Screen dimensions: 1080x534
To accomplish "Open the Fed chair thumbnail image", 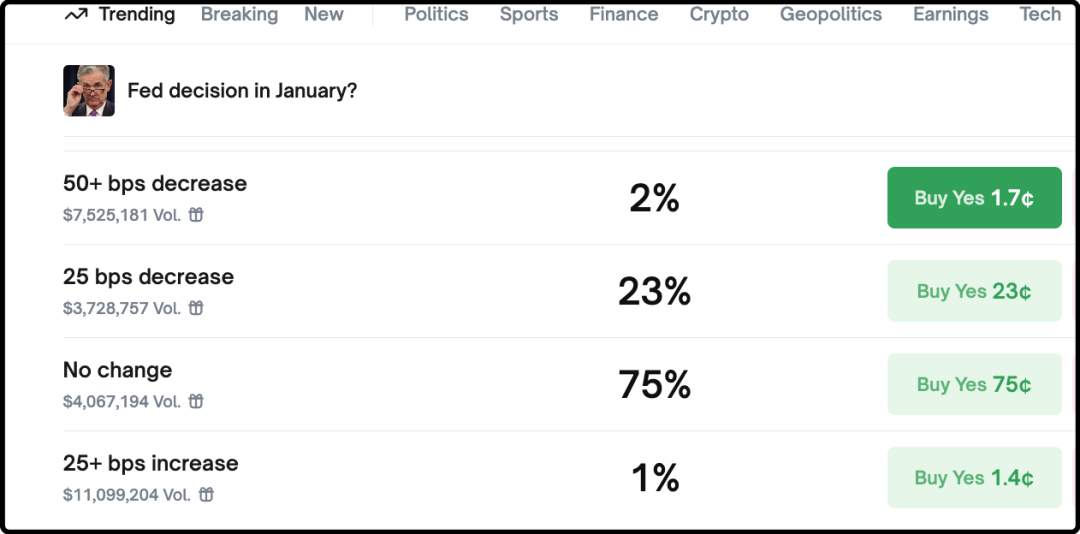I will 89,91.
